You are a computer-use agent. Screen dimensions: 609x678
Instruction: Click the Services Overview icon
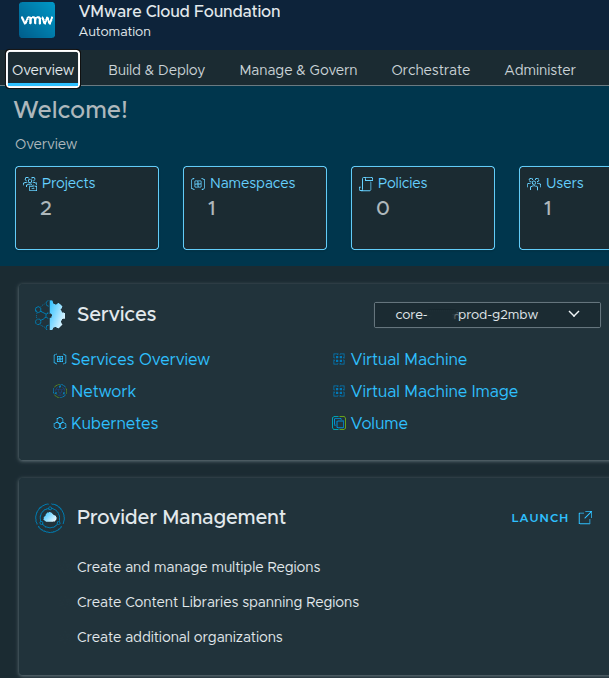pyautogui.click(x=60, y=359)
